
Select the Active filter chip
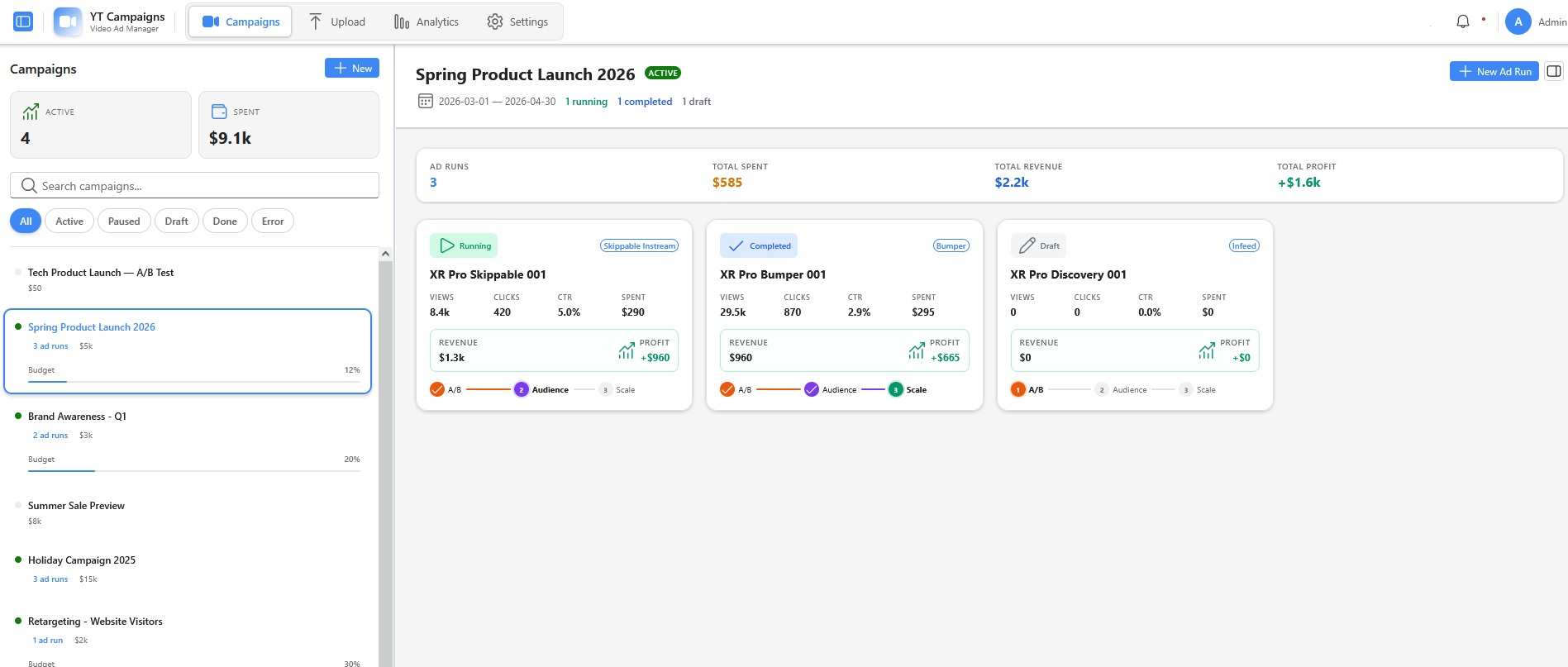tap(69, 222)
